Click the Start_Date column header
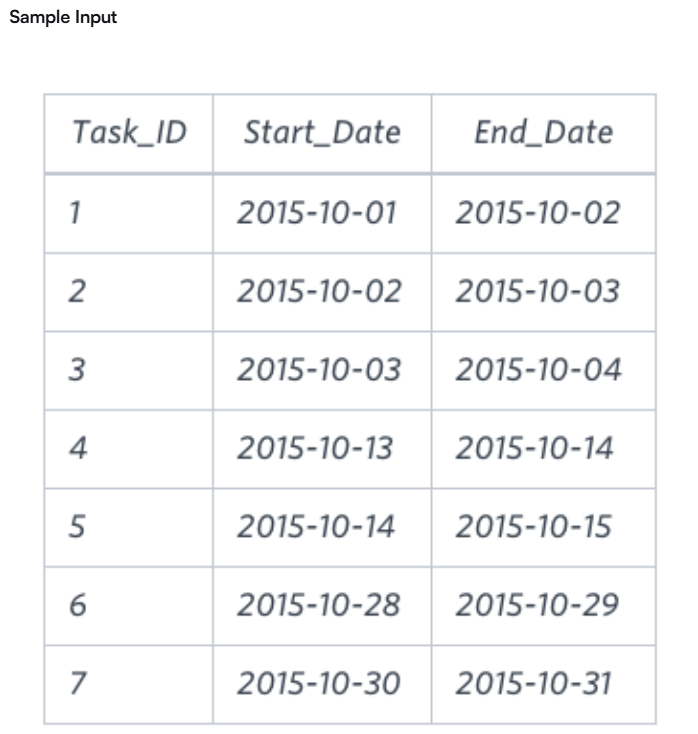The image size is (698, 734). point(322,132)
